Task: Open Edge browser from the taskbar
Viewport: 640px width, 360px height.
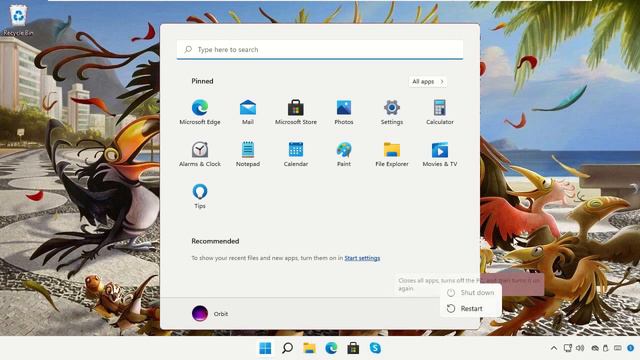Action: [x=331, y=348]
